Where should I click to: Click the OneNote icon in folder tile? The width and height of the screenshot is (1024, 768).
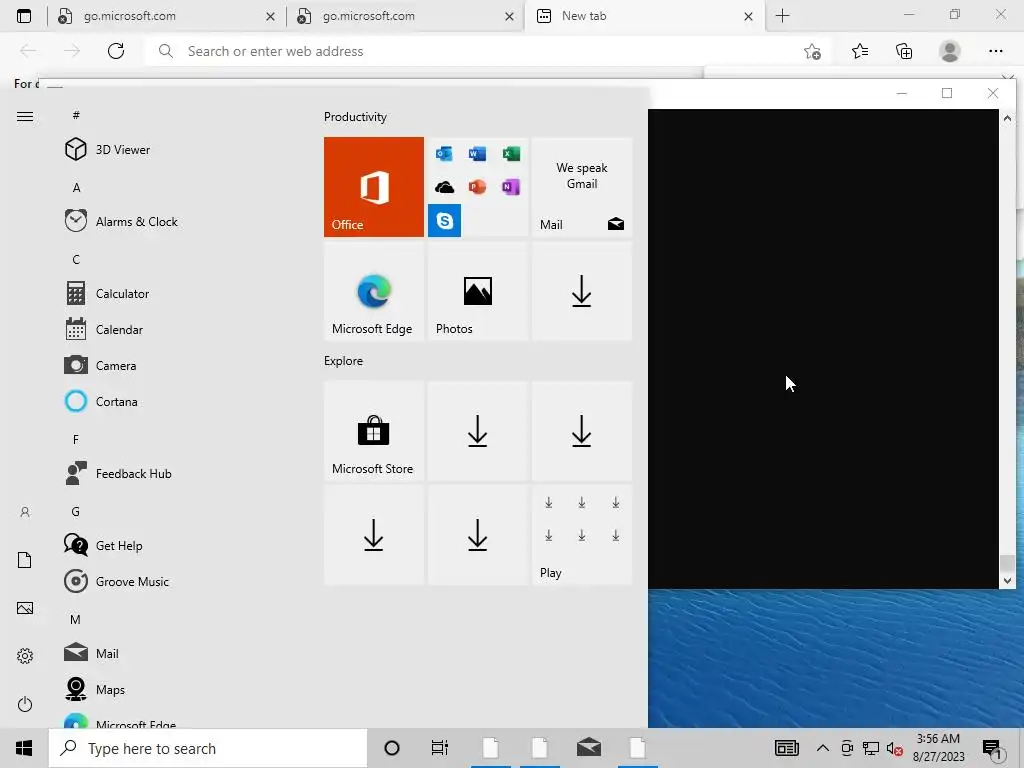pyautogui.click(x=511, y=187)
